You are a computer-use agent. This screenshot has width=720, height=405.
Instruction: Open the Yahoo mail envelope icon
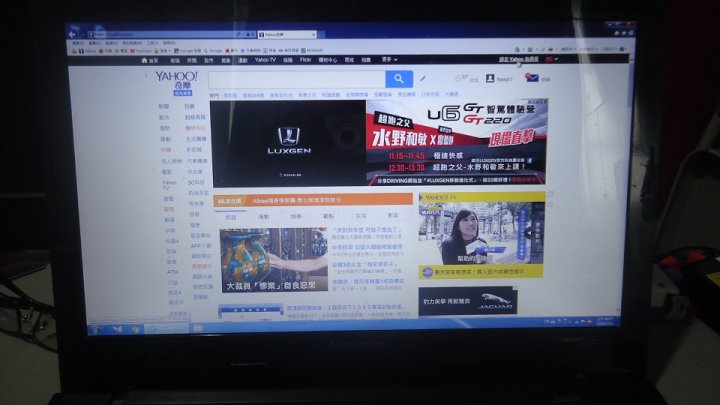pos(532,78)
